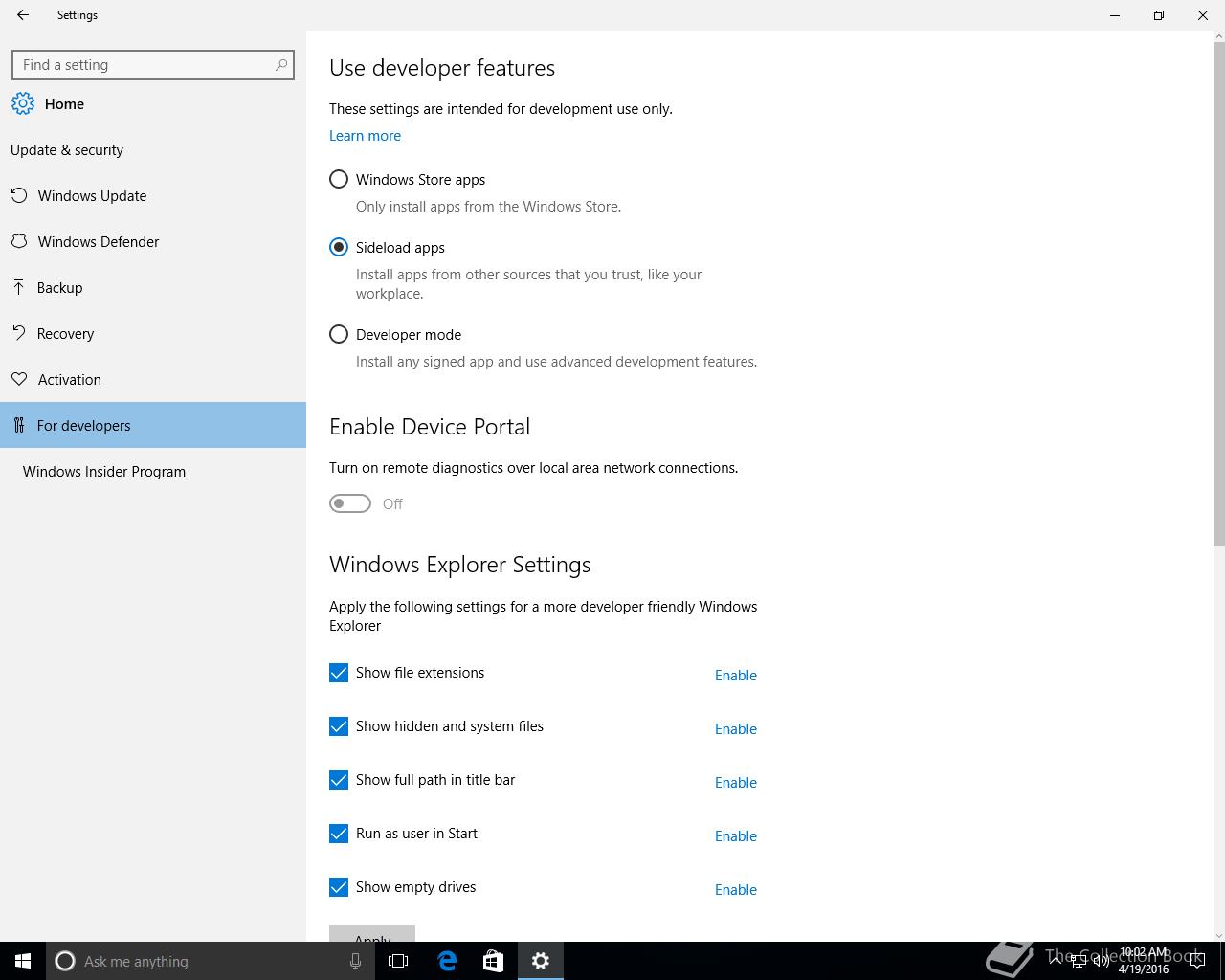Click the Ask me anything search box
Viewport: 1225px width, 980px height.
coord(211,961)
